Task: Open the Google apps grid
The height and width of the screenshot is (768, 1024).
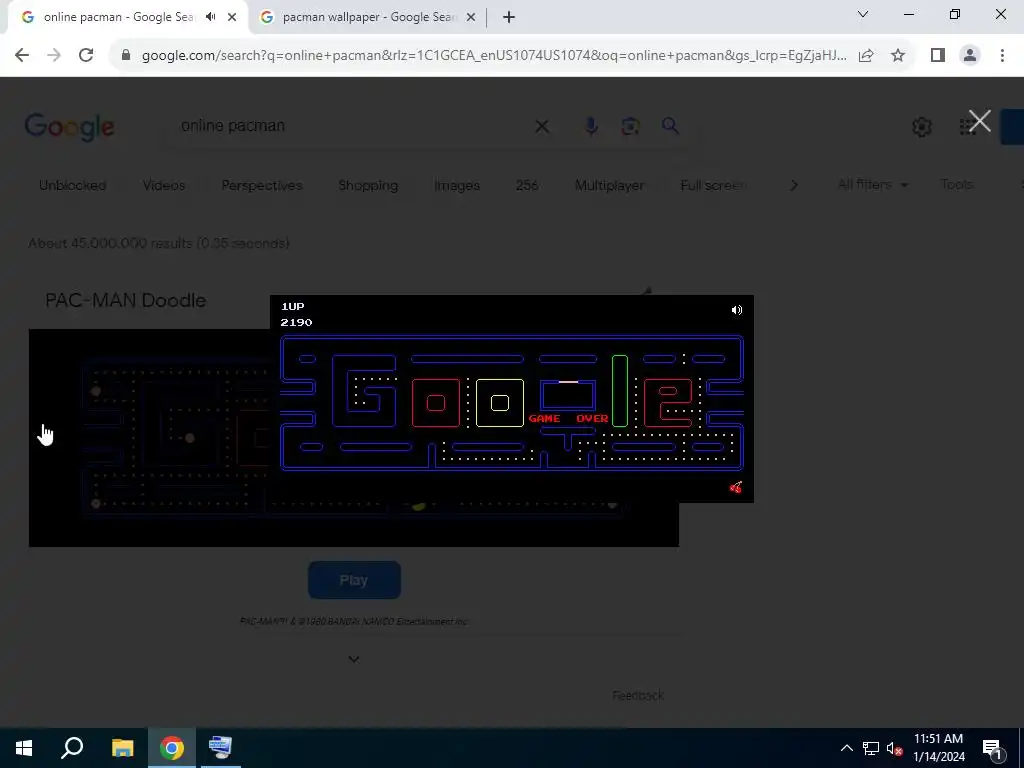Action: click(967, 127)
